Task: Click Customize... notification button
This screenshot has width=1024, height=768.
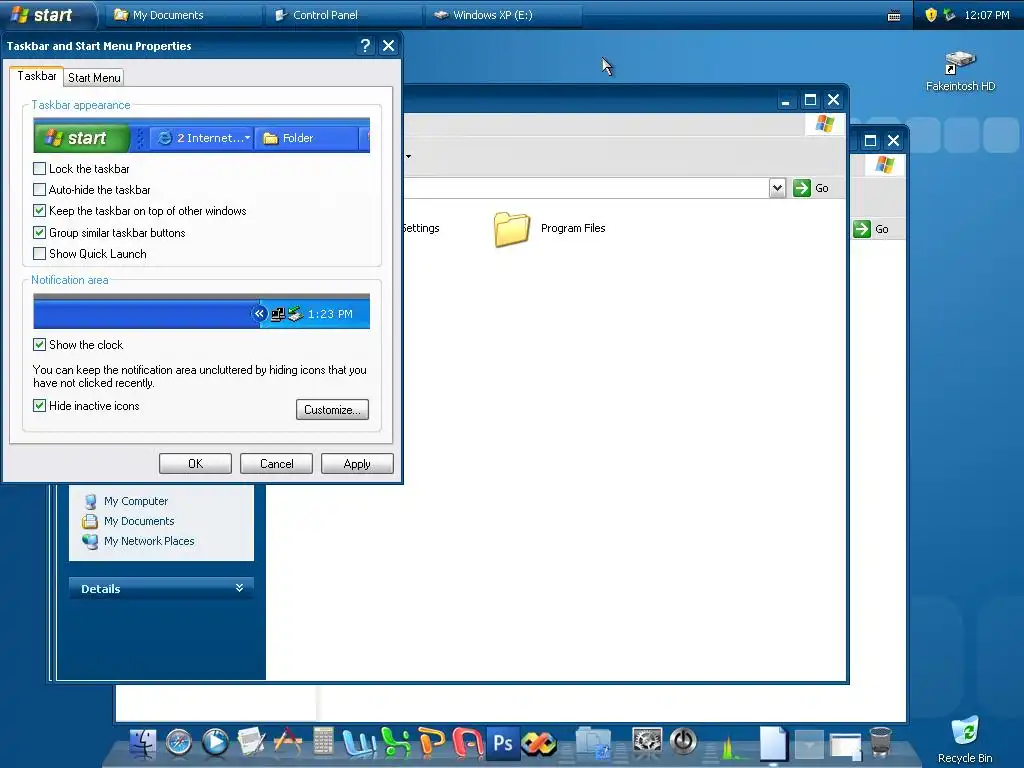Action: [332, 409]
